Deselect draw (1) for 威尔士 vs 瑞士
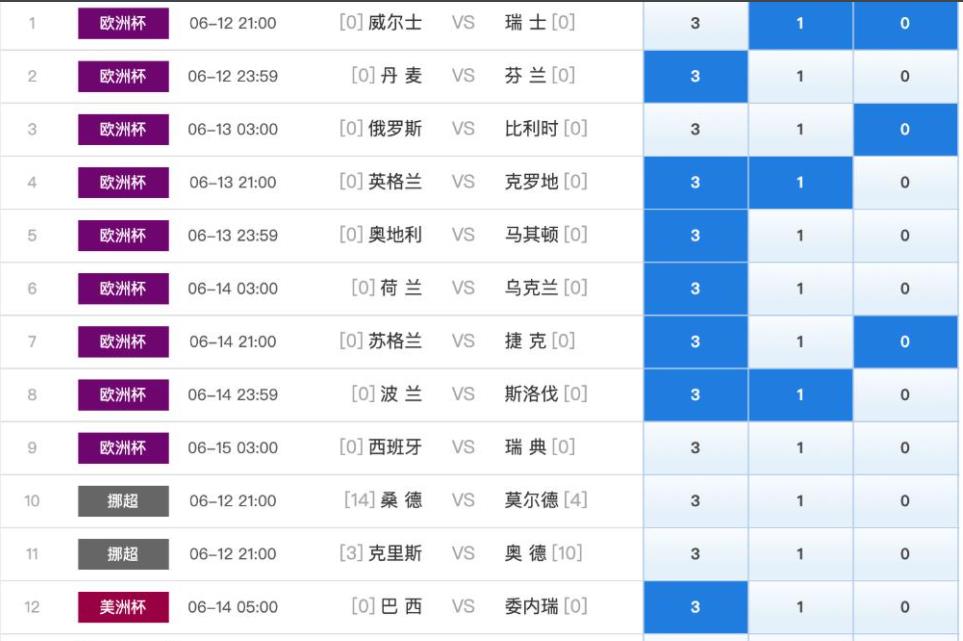This screenshot has width=963, height=641. 800,23
